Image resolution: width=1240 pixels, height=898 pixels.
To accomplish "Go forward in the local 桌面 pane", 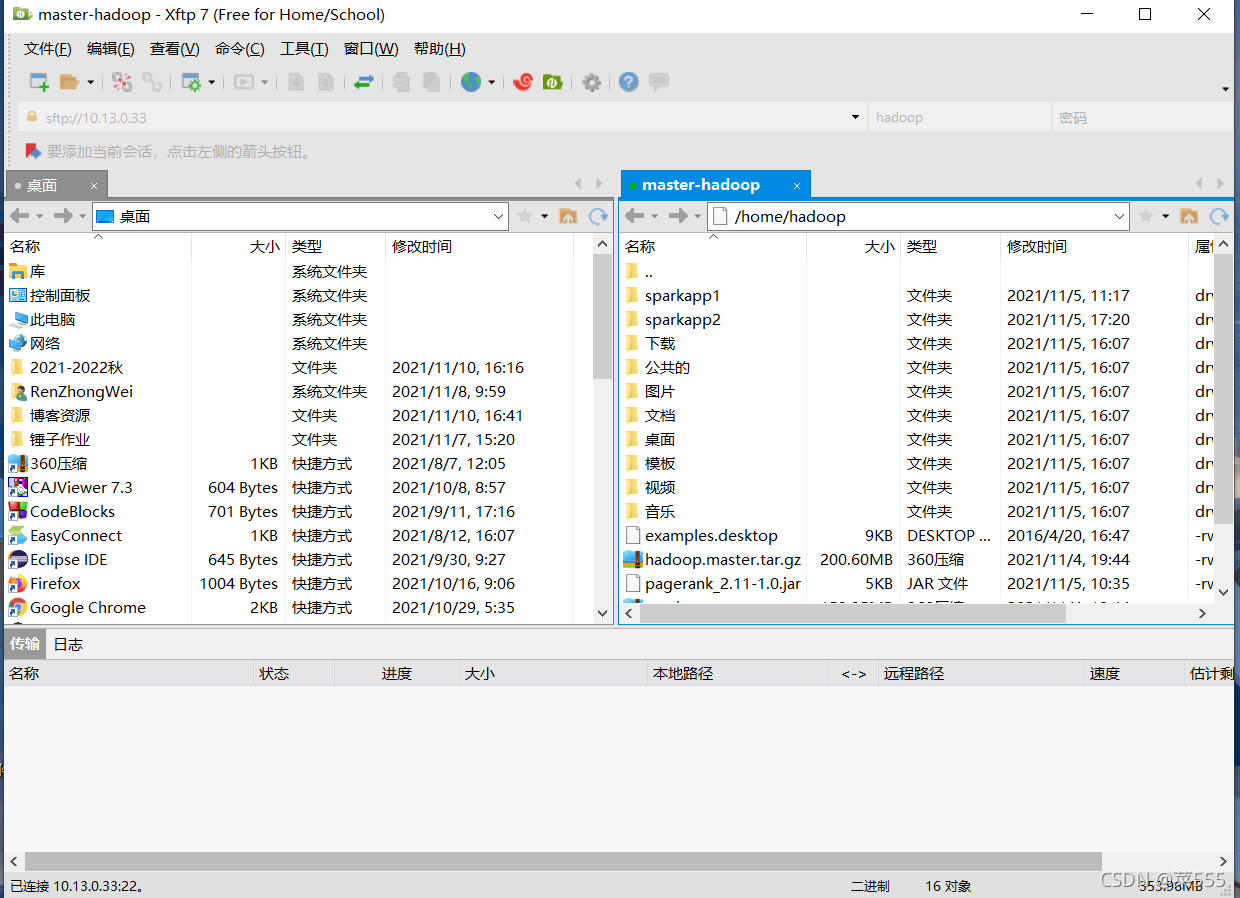I will point(63,216).
